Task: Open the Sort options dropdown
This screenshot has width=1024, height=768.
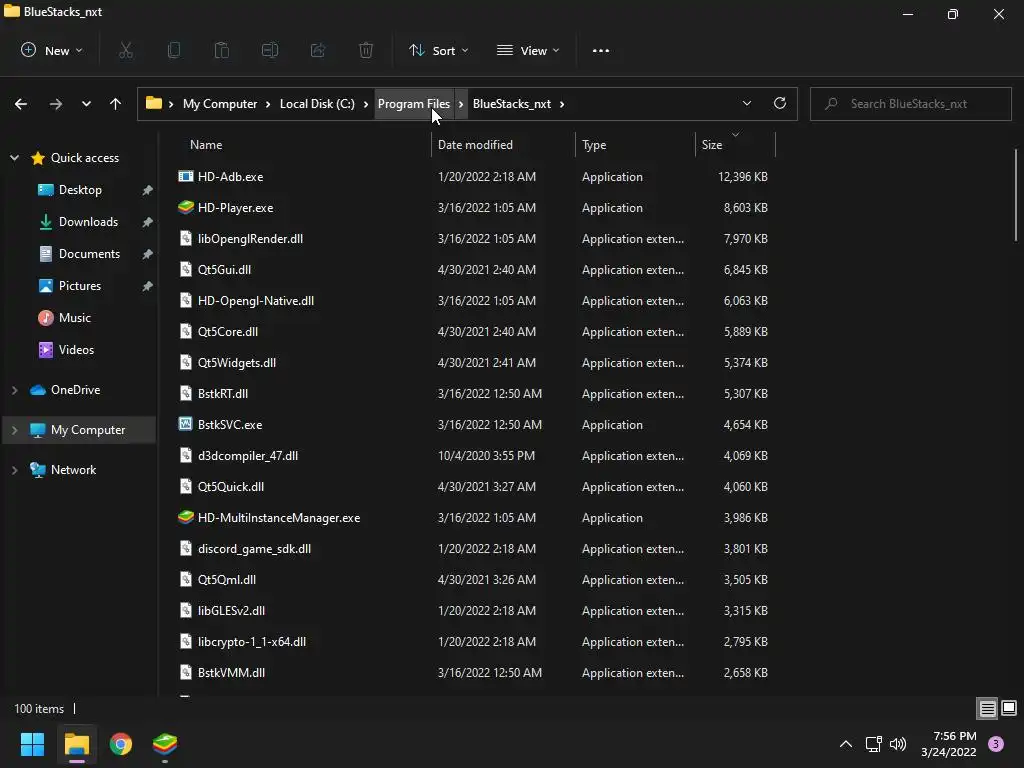Action: (x=439, y=50)
